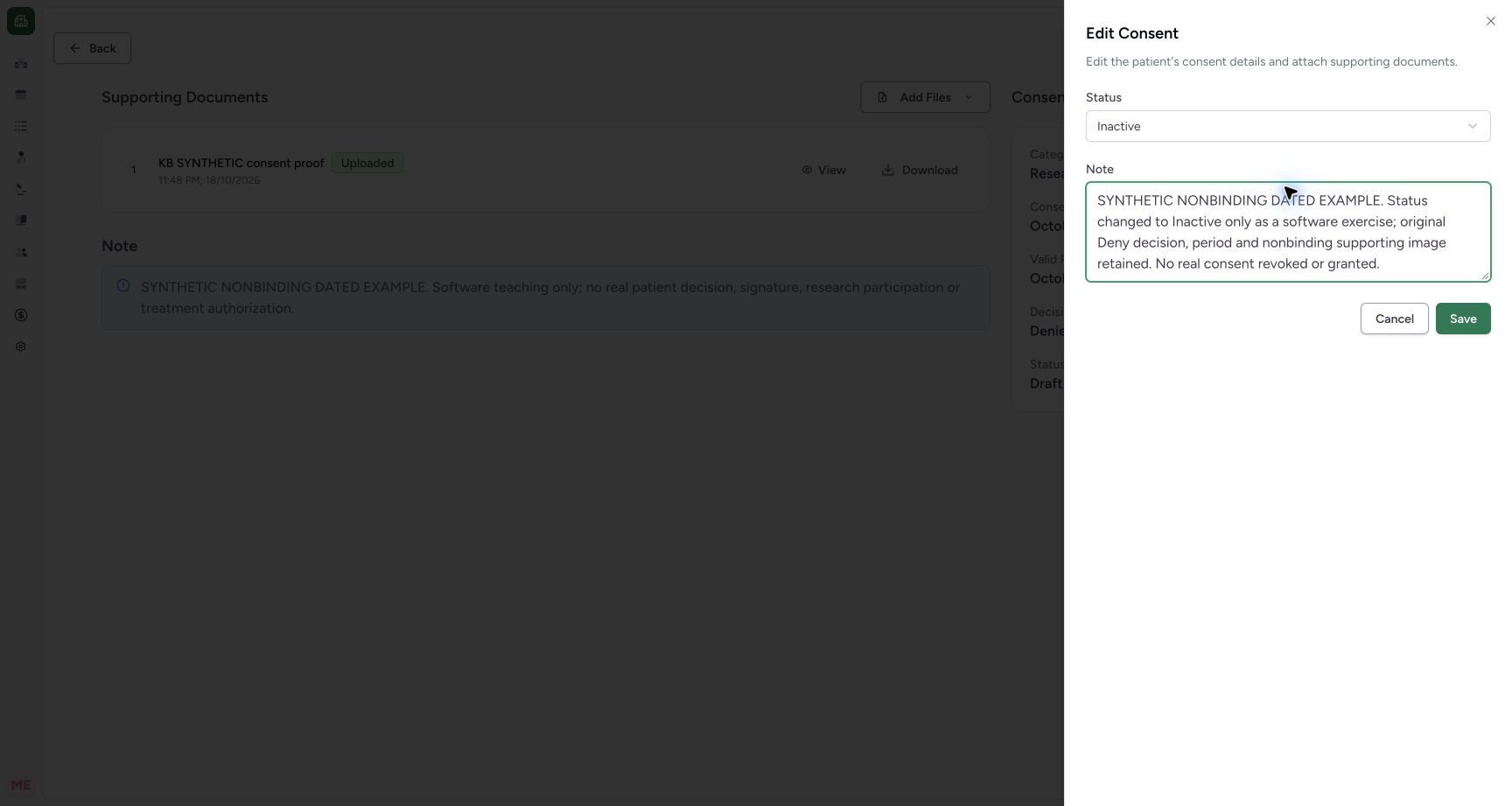Click the Supporting Documents heading

pyautogui.click(x=185, y=97)
